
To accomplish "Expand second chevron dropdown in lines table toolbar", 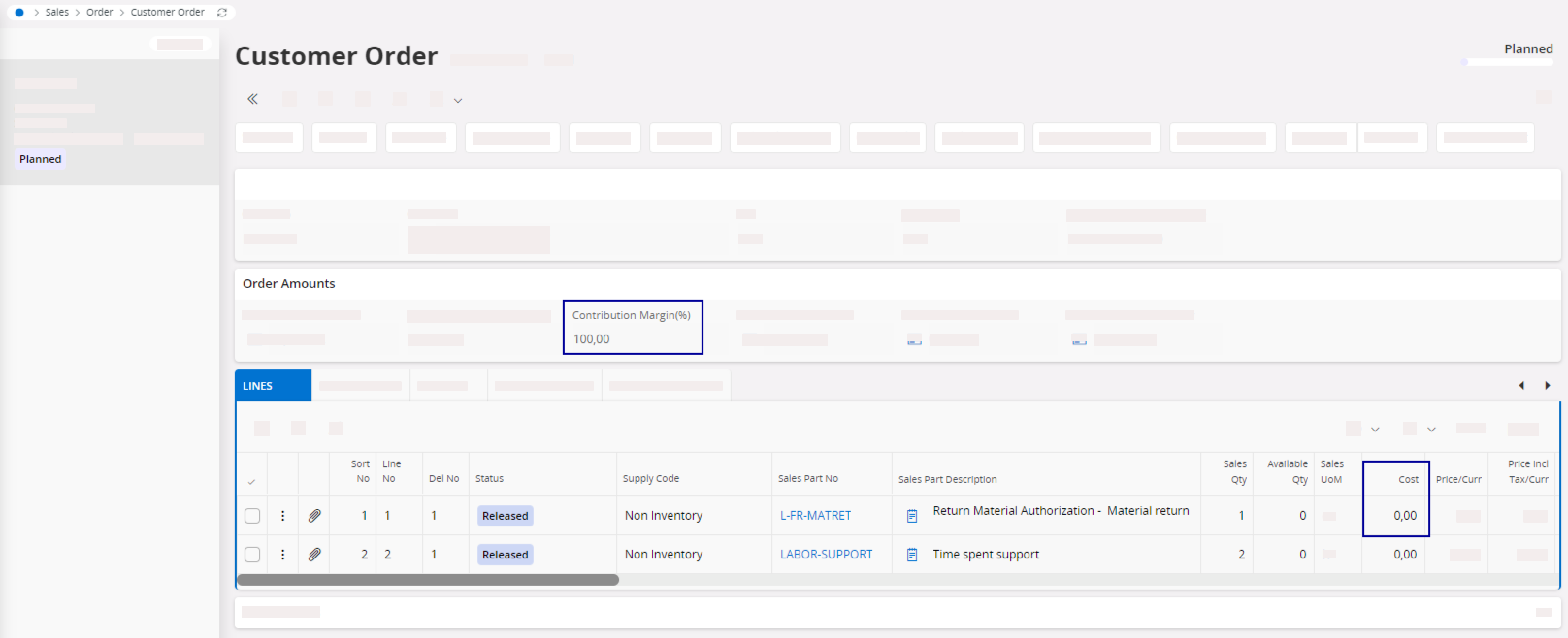I will pyautogui.click(x=1431, y=430).
